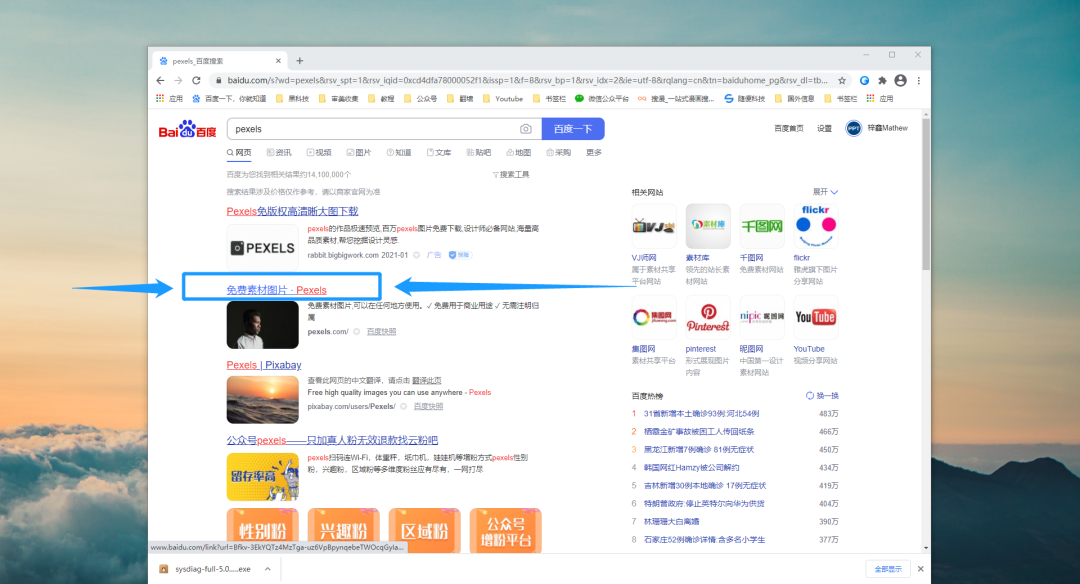
Task: Open the VJ师网 site icon
Action: pos(654,226)
